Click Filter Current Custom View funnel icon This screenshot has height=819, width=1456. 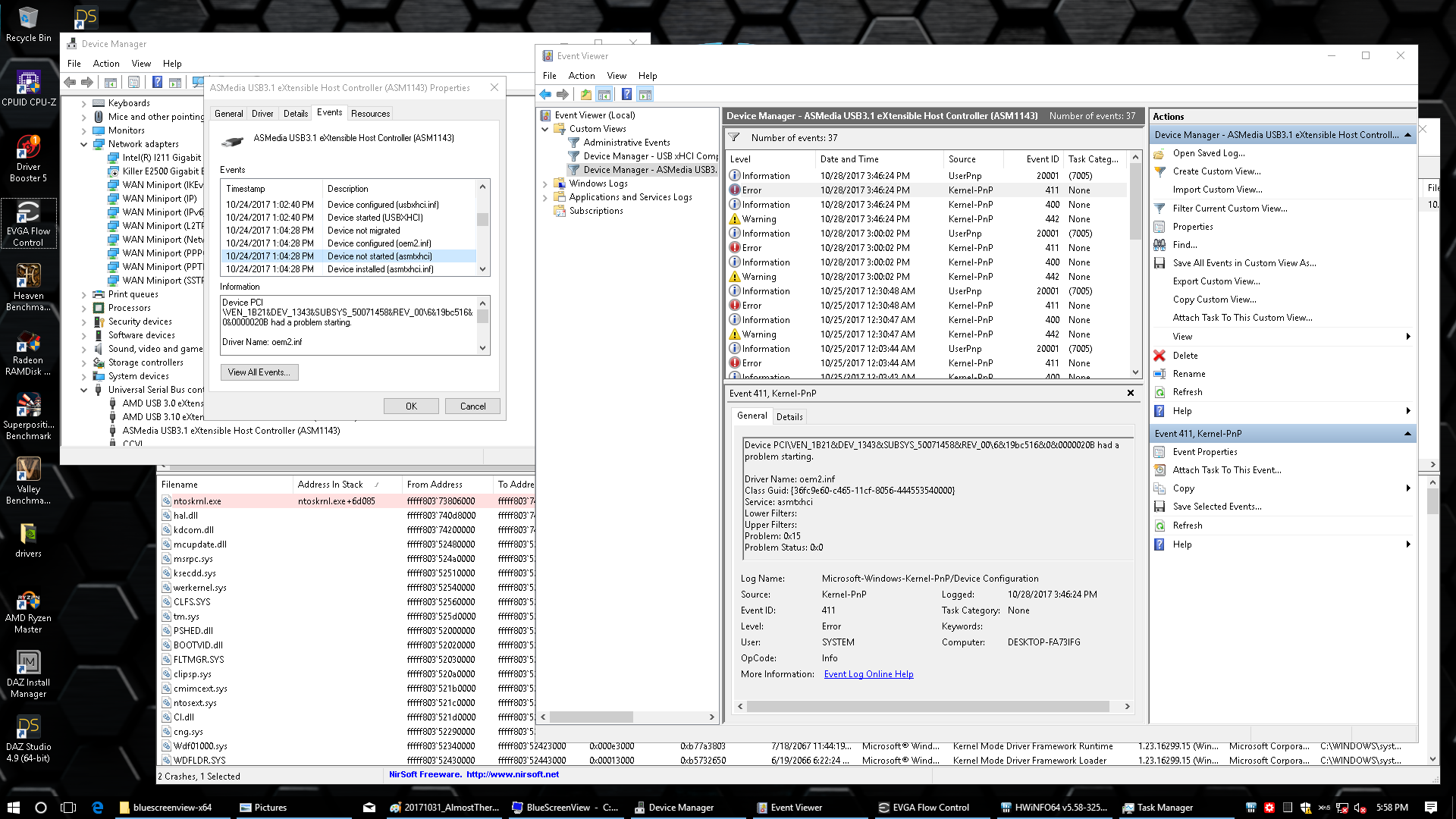(1159, 209)
